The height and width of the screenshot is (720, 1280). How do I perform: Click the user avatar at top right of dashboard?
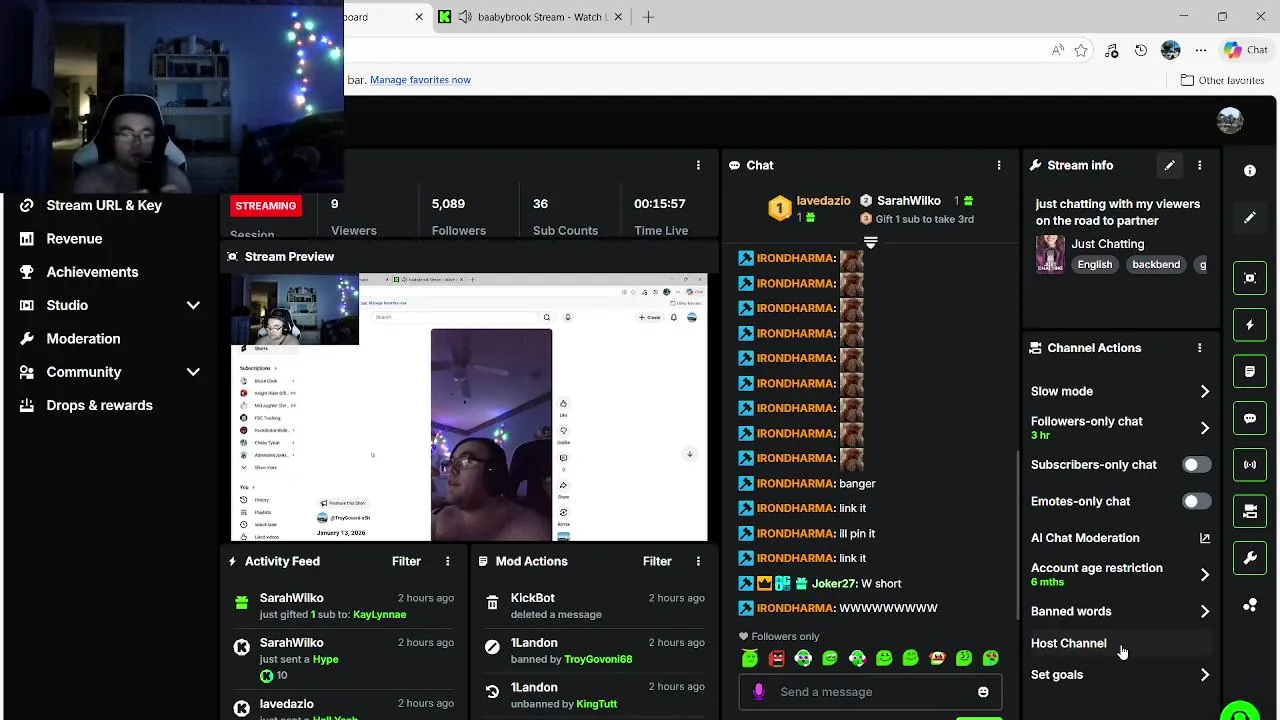click(1230, 121)
